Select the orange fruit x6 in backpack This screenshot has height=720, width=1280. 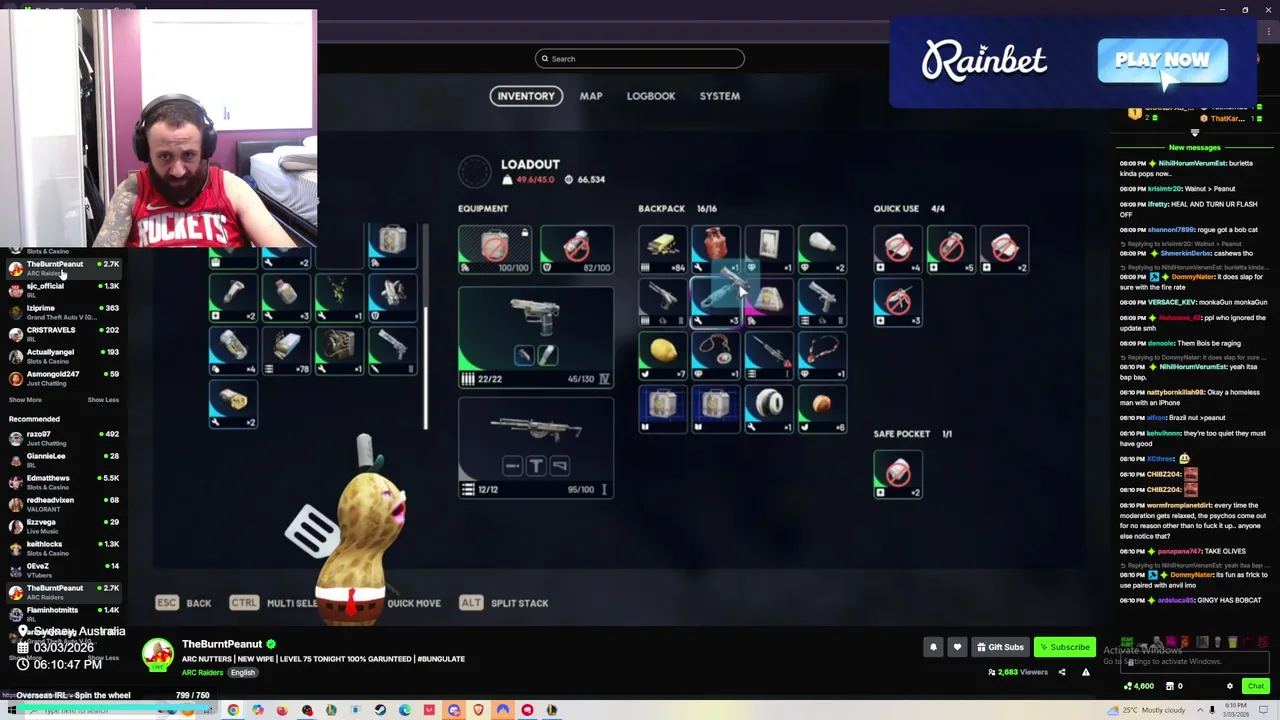[822, 408]
